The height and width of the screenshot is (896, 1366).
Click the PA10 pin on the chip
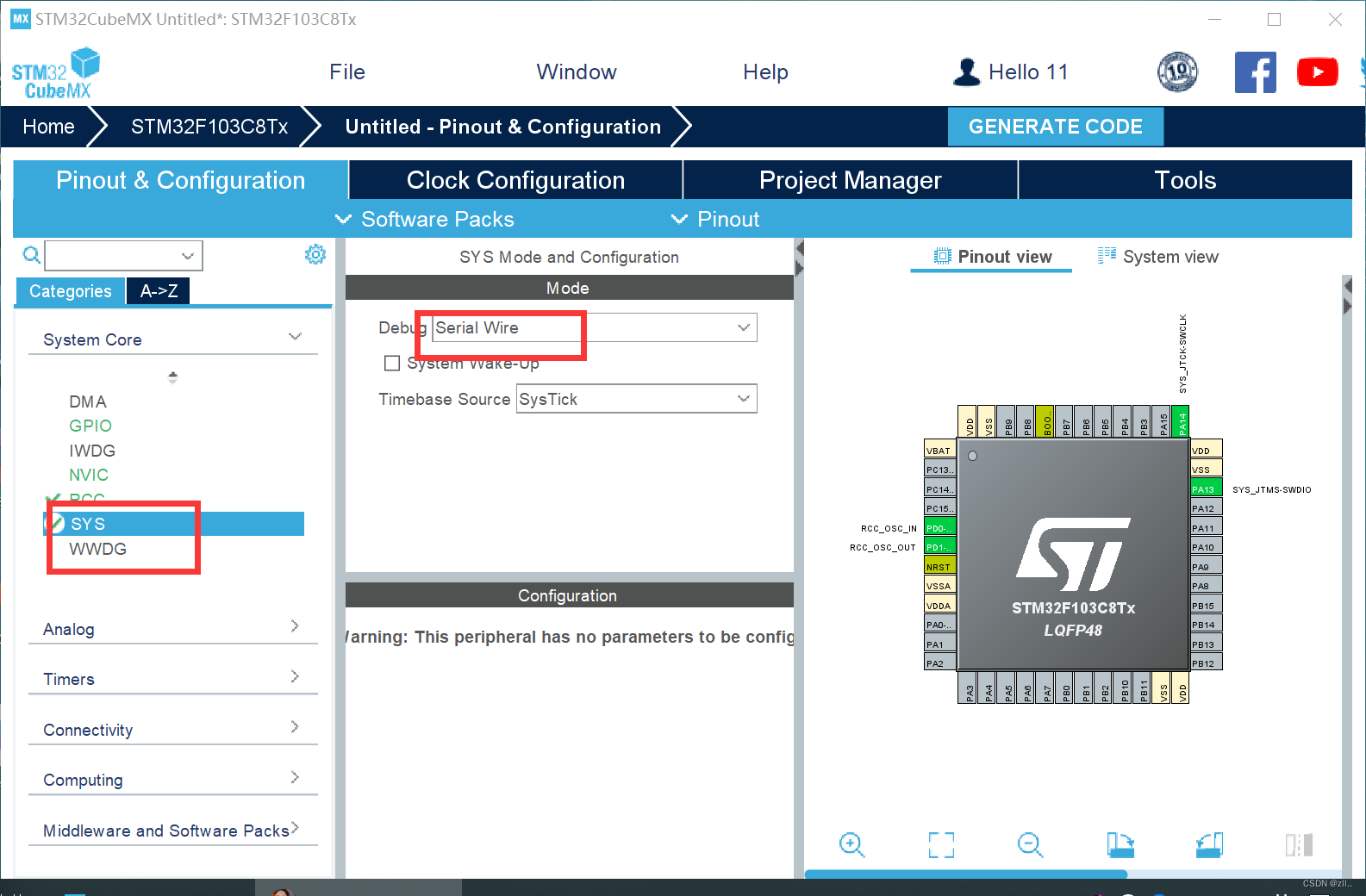[x=1206, y=547]
